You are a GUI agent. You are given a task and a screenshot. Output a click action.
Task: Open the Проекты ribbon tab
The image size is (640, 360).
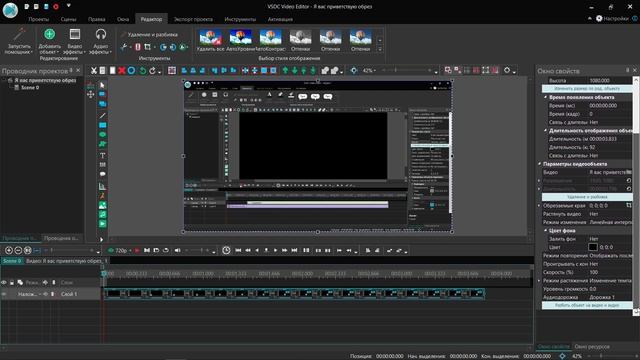point(39,19)
